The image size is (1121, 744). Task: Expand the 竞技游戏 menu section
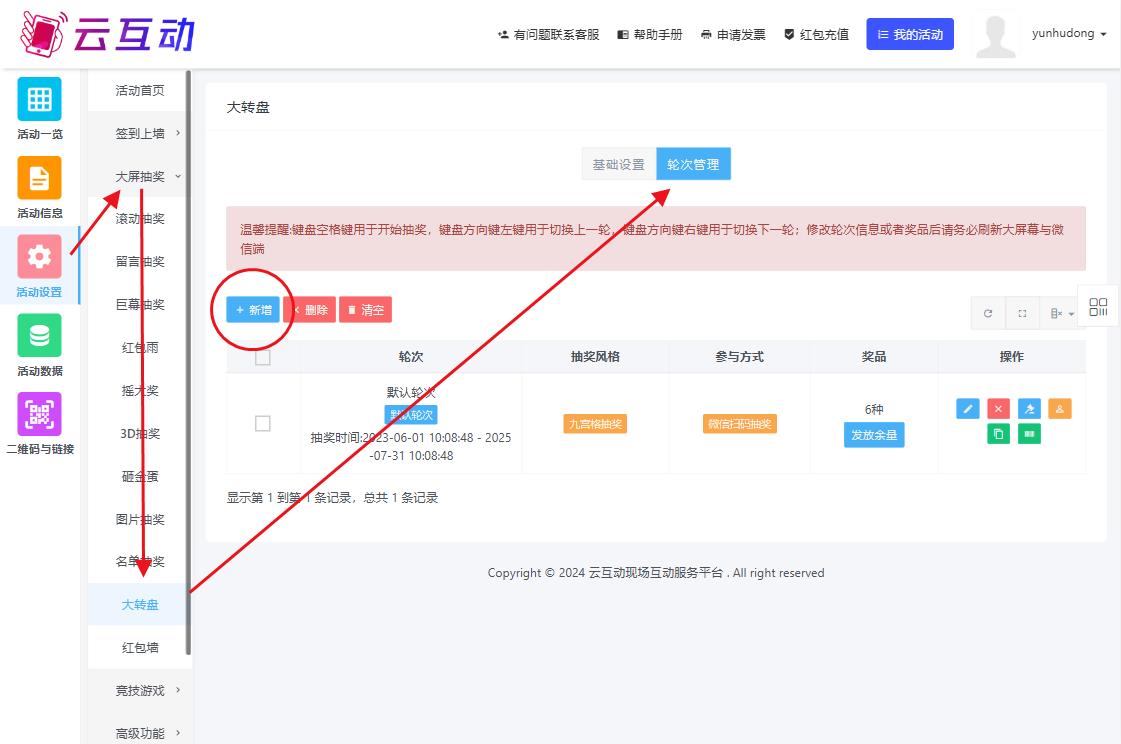coord(140,690)
